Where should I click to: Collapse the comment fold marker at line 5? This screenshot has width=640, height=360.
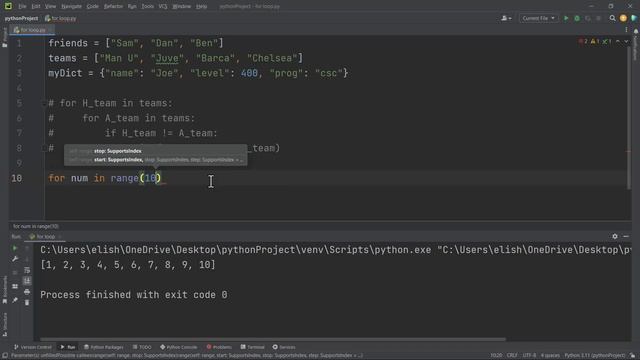tap(44, 103)
